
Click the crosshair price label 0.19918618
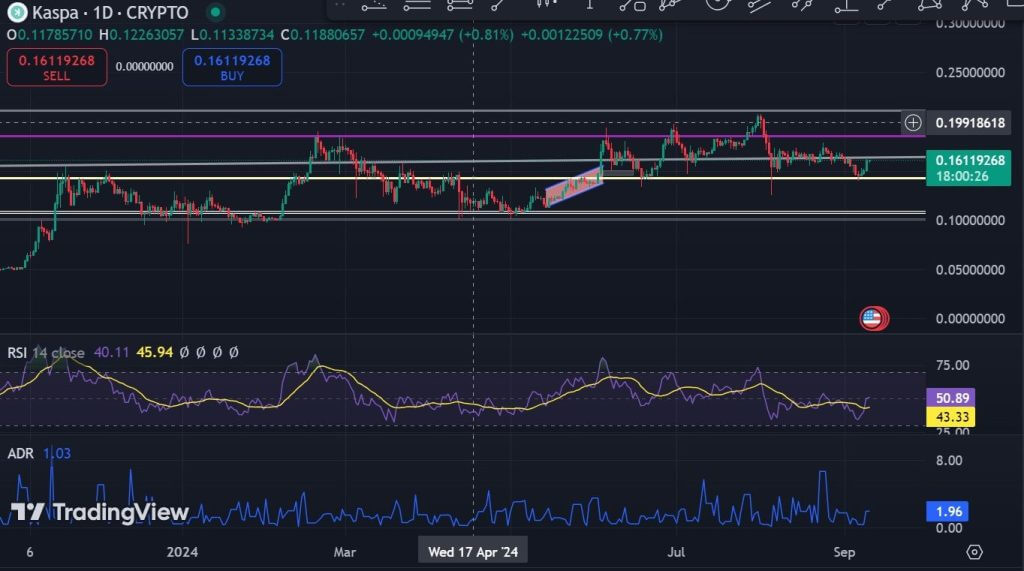[970, 123]
